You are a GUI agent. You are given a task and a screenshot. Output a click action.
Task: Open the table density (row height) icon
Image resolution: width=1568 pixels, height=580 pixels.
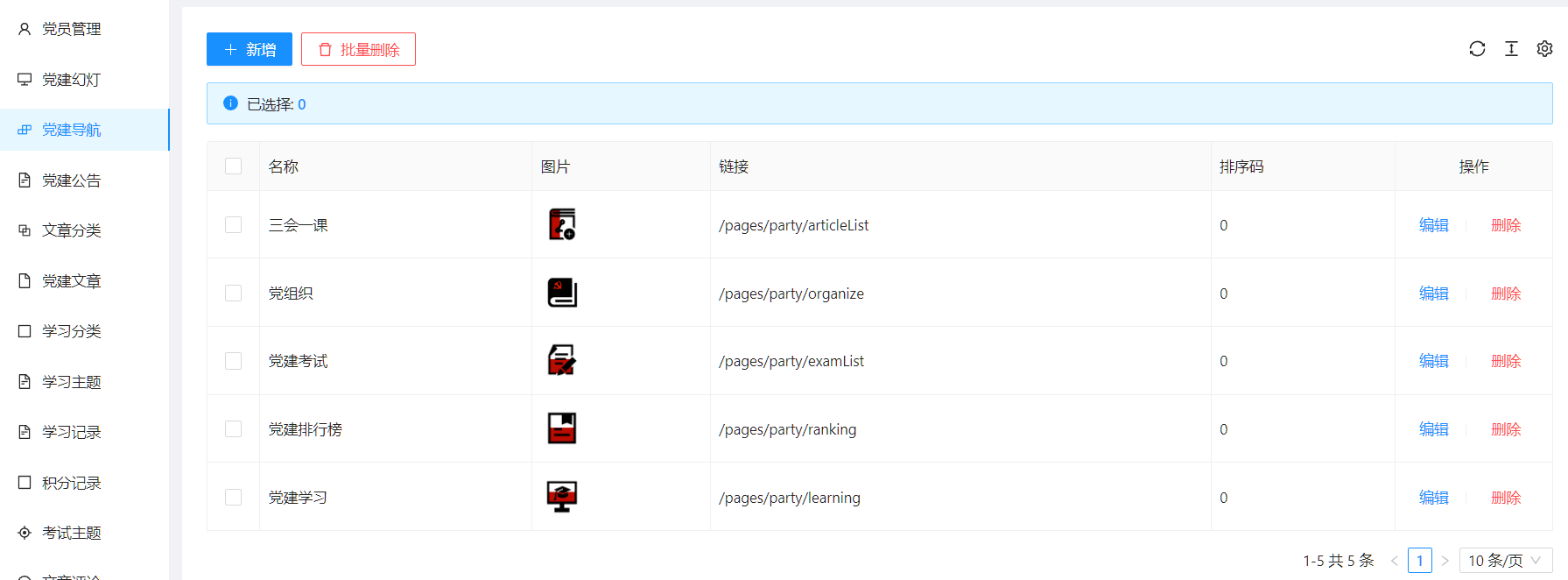tap(1511, 49)
